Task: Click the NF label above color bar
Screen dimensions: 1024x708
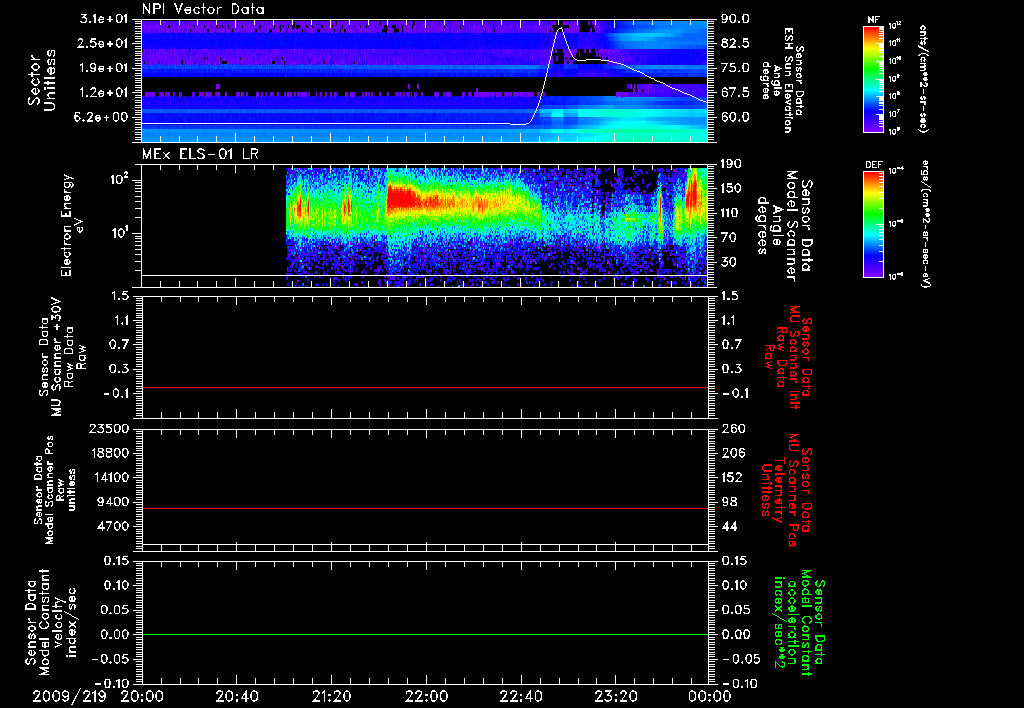Action: [x=874, y=20]
